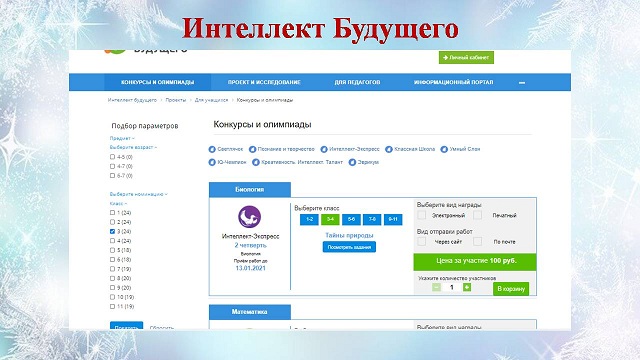Choose class 5-6 button

click(x=351, y=220)
